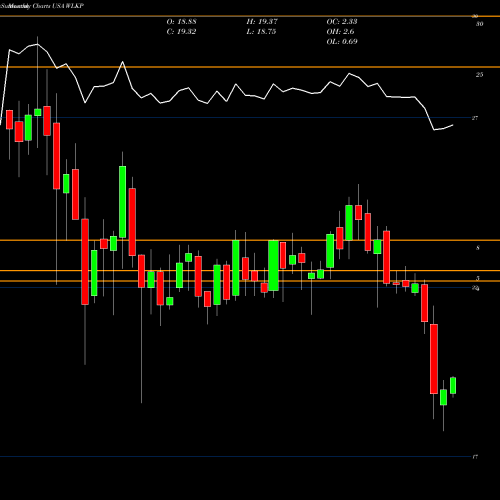Click the '17' label on the bottom blue line

(475, 457)
